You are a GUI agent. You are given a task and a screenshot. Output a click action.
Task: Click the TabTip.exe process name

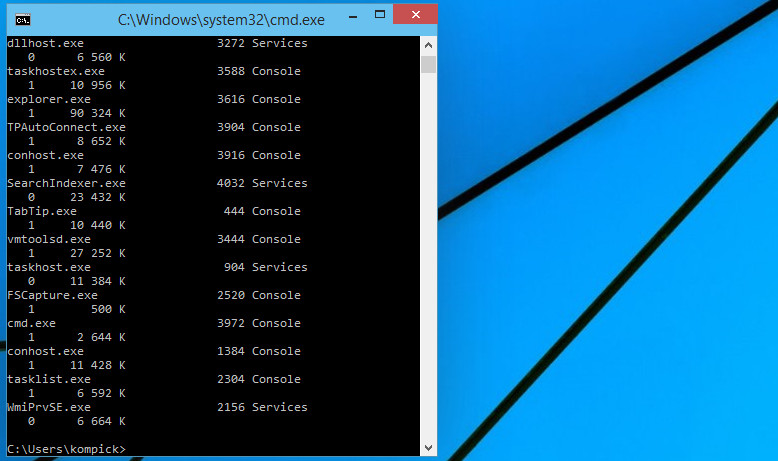coord(42,211)
